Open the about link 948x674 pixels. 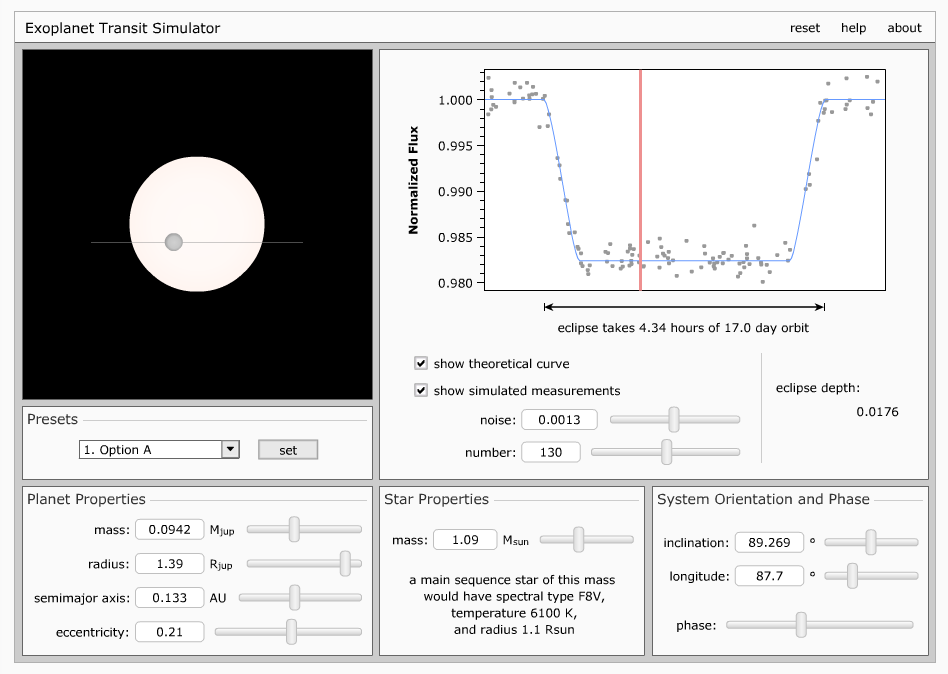pyautogui.click(x=904, y=28)
